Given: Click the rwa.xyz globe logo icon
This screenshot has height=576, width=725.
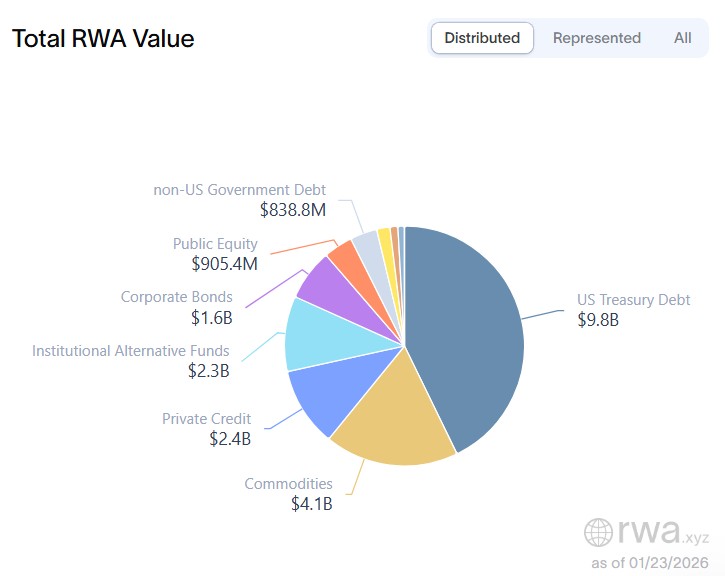Looking at the screenshot, I should click(598, 532).
